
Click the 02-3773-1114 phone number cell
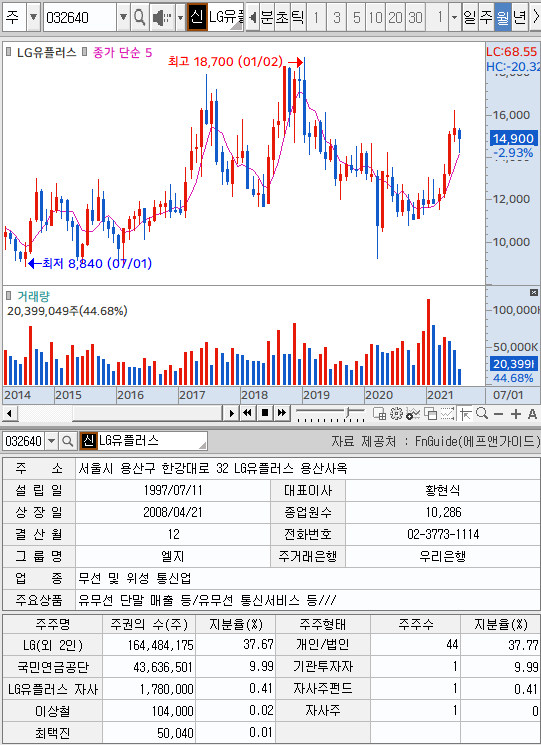443,534
